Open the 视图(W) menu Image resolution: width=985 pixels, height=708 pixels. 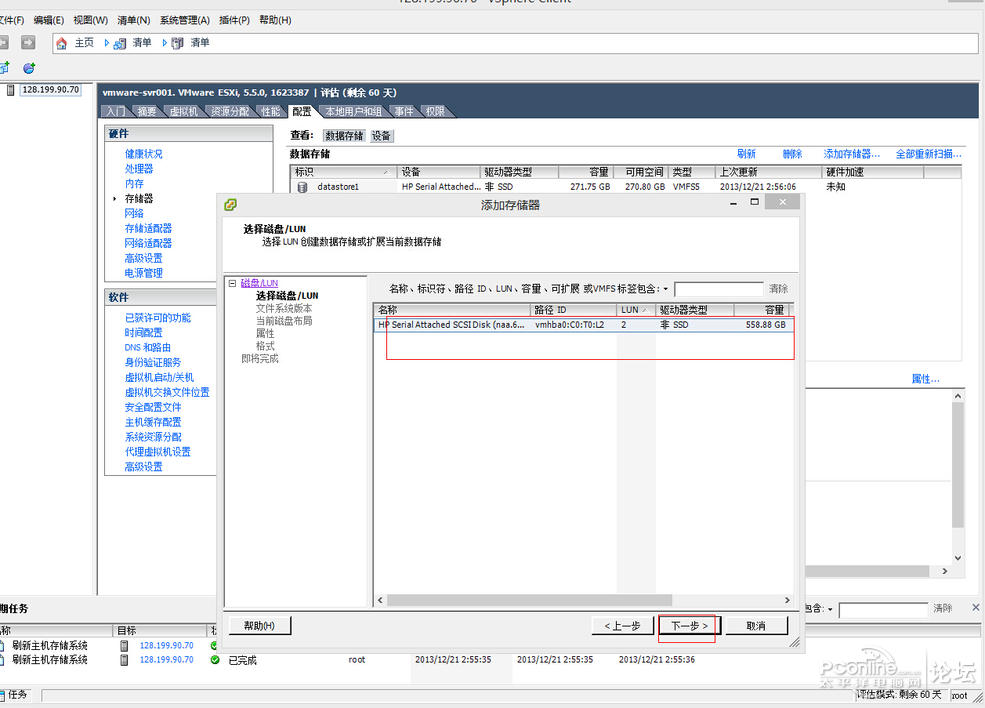[x=90, y=20]
